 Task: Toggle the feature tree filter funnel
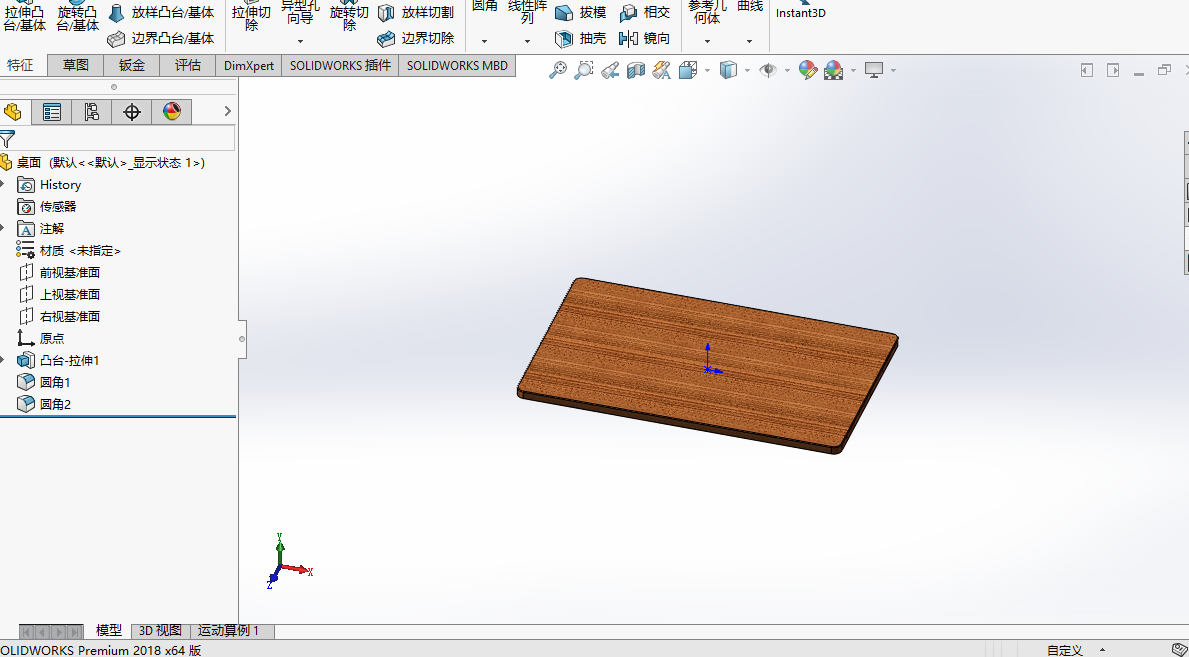coord(8,139)
